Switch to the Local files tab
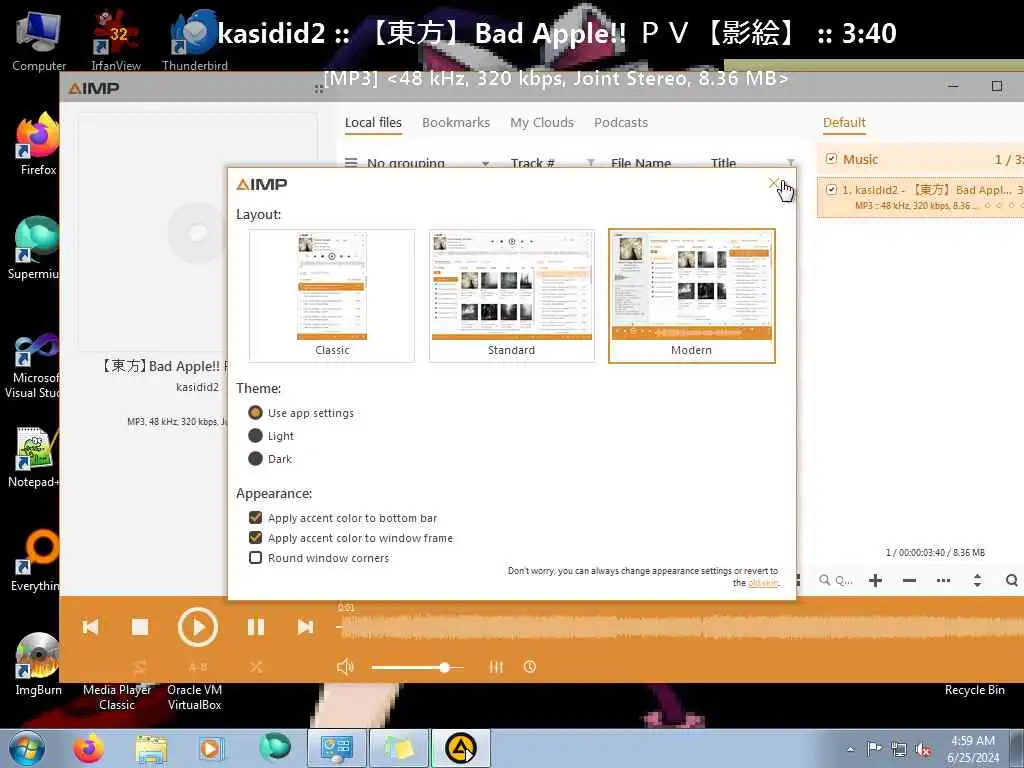The height and width of the screenshot is (768, 1024). (373, 123)
